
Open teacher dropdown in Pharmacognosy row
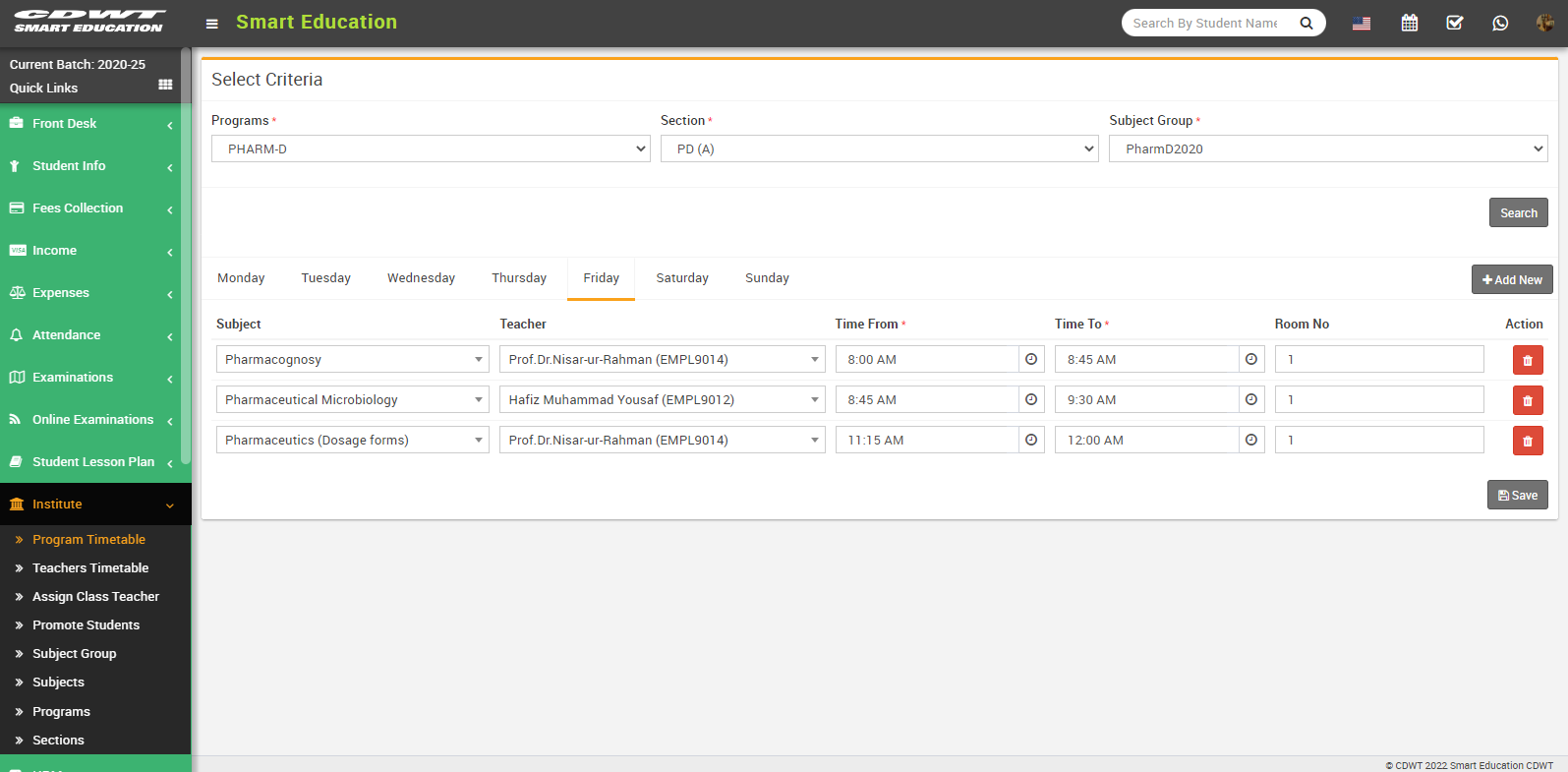coord(663,359)
